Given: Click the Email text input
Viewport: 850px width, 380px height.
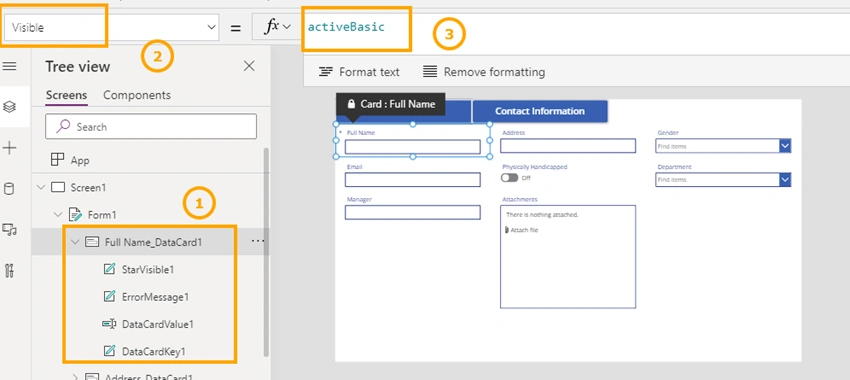Looking at the screenshot, I should [413, 179].
